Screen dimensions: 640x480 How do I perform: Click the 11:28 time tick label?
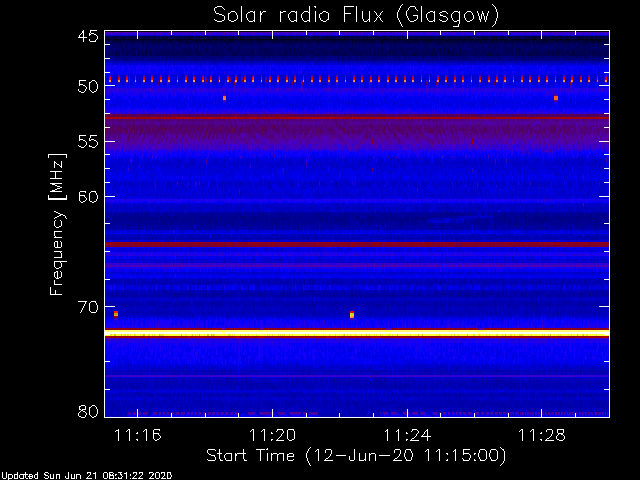coord(542,435)
